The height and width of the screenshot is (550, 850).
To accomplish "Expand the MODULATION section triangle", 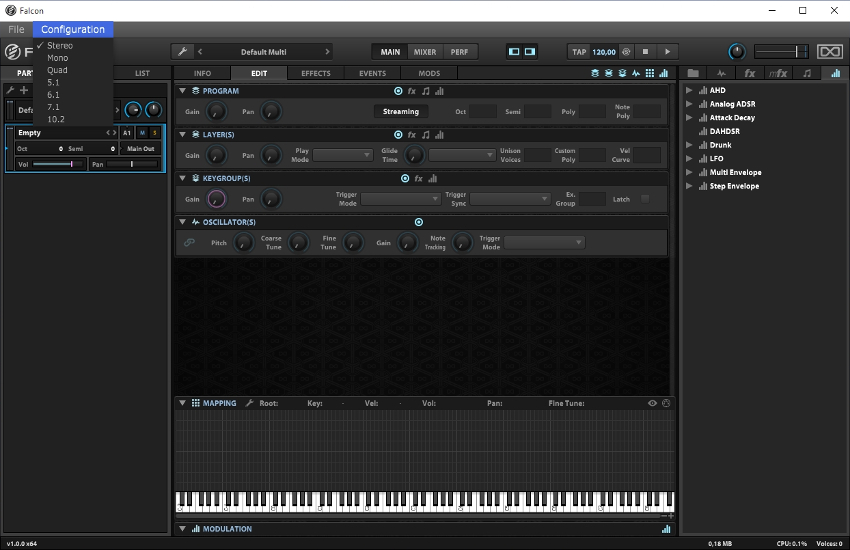I will click(183, 529).
